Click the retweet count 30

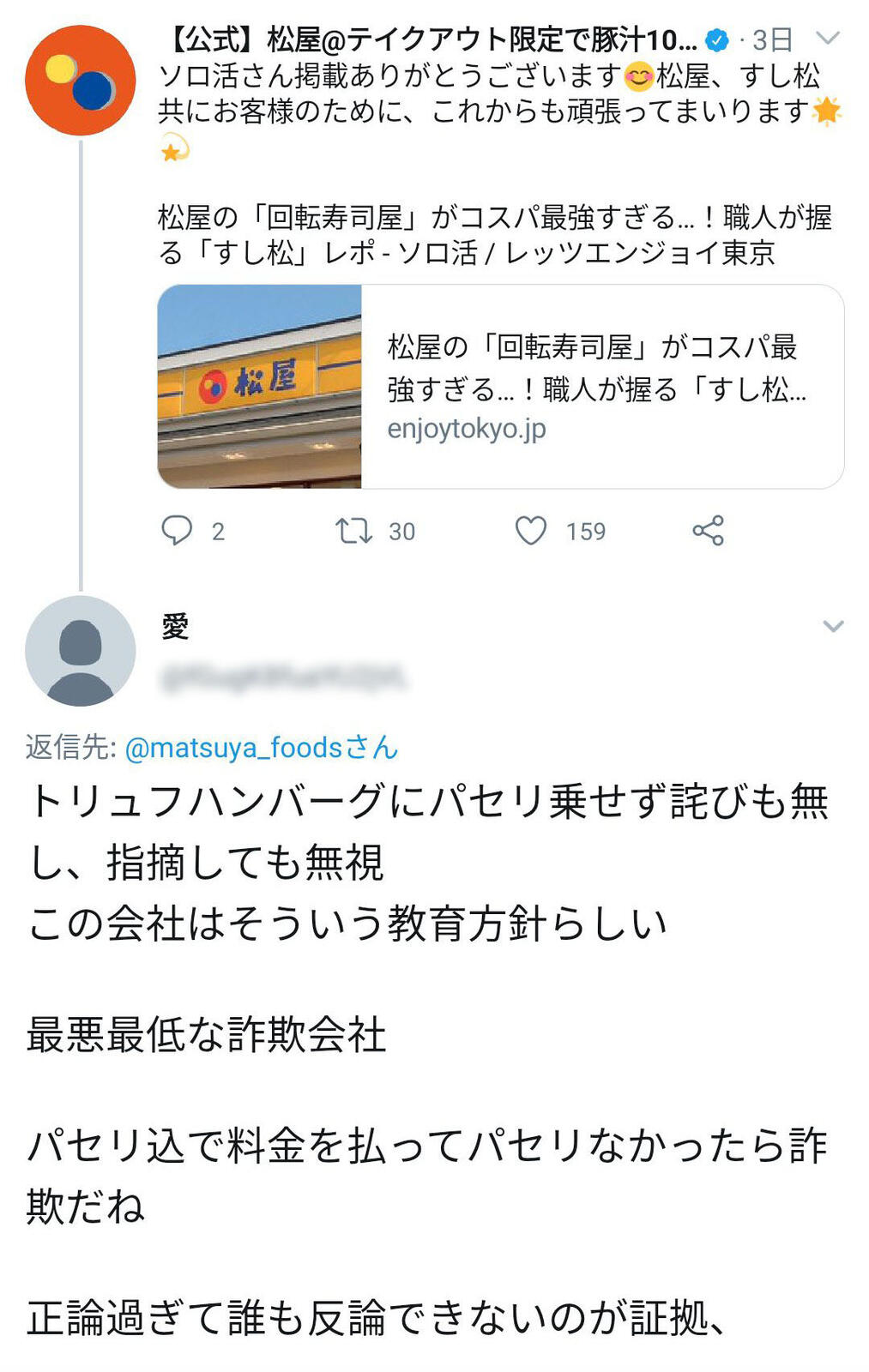402,532
